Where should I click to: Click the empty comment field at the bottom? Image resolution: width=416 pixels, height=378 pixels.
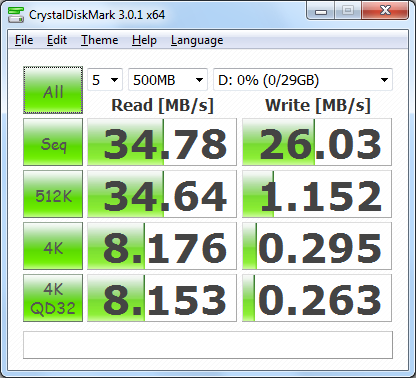(208, 345)
